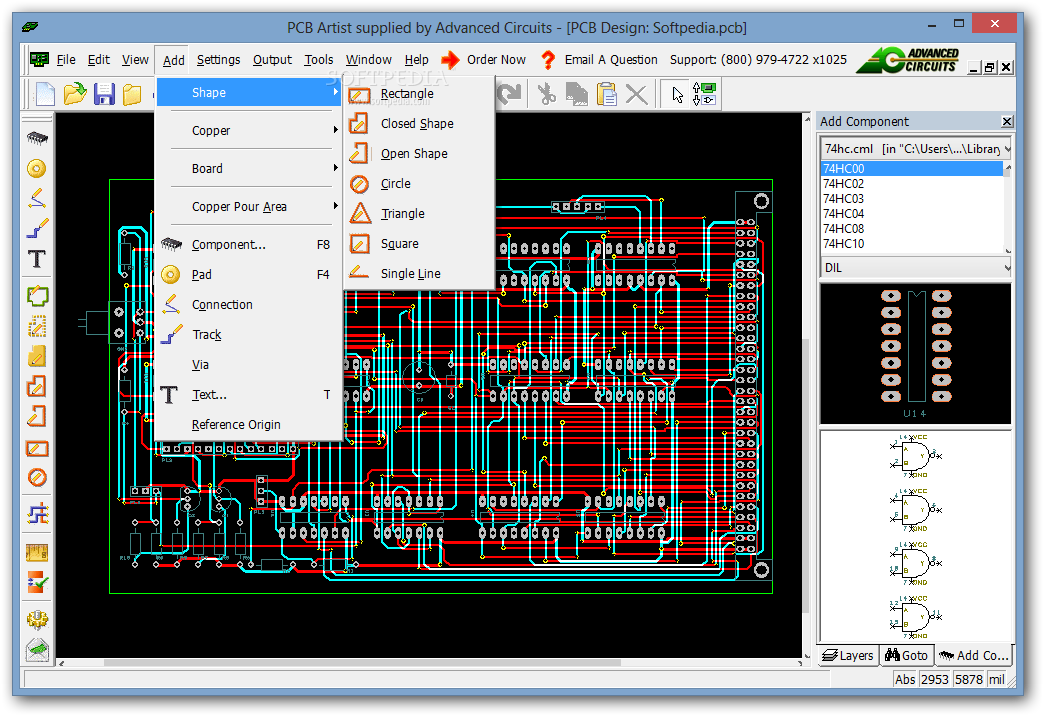Select 74HC02 in the component list
The image size is (1044, 716).
[x=912, y=183]
